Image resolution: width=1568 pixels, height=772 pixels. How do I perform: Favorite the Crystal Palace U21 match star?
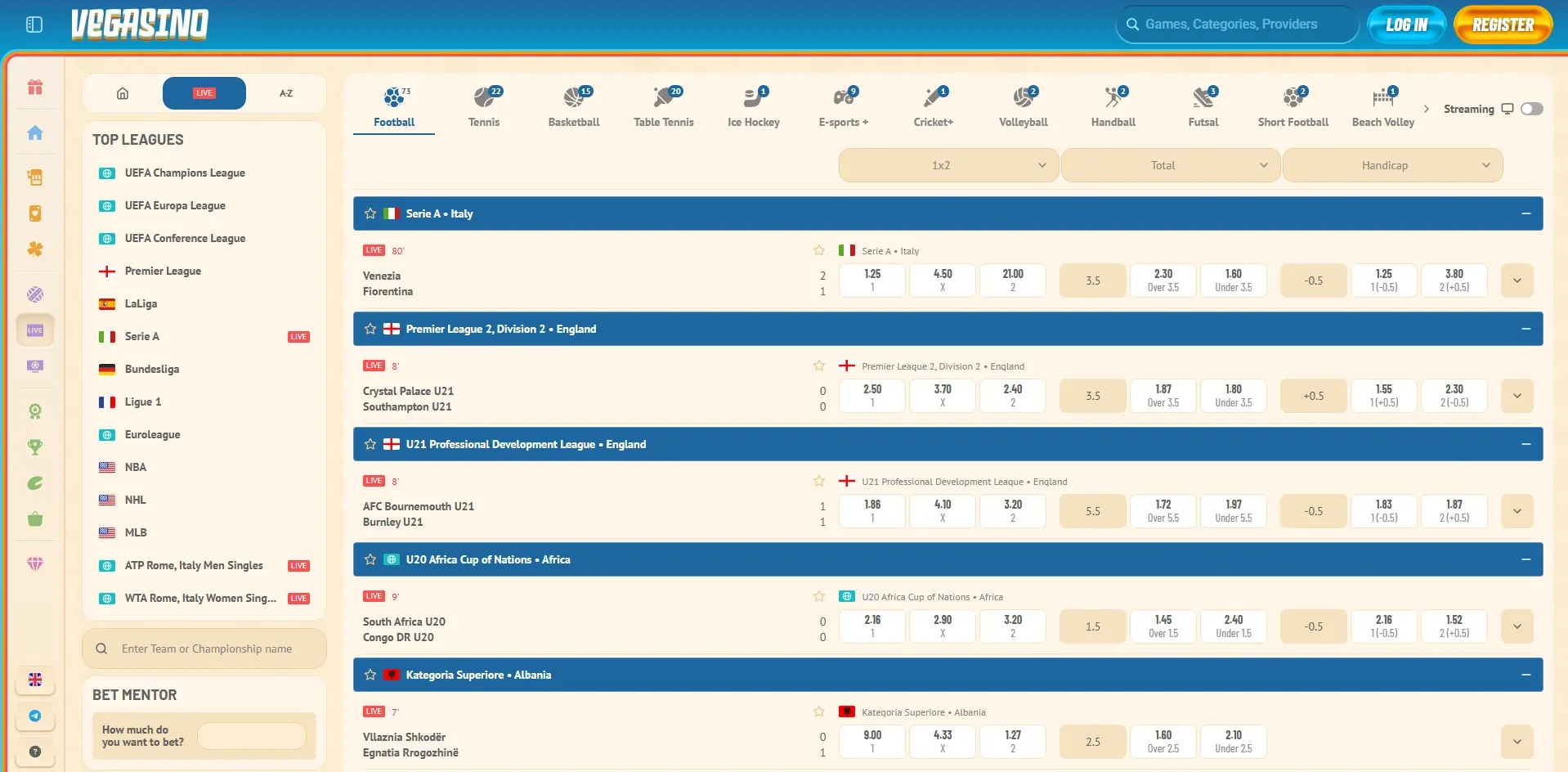(819, 366)
